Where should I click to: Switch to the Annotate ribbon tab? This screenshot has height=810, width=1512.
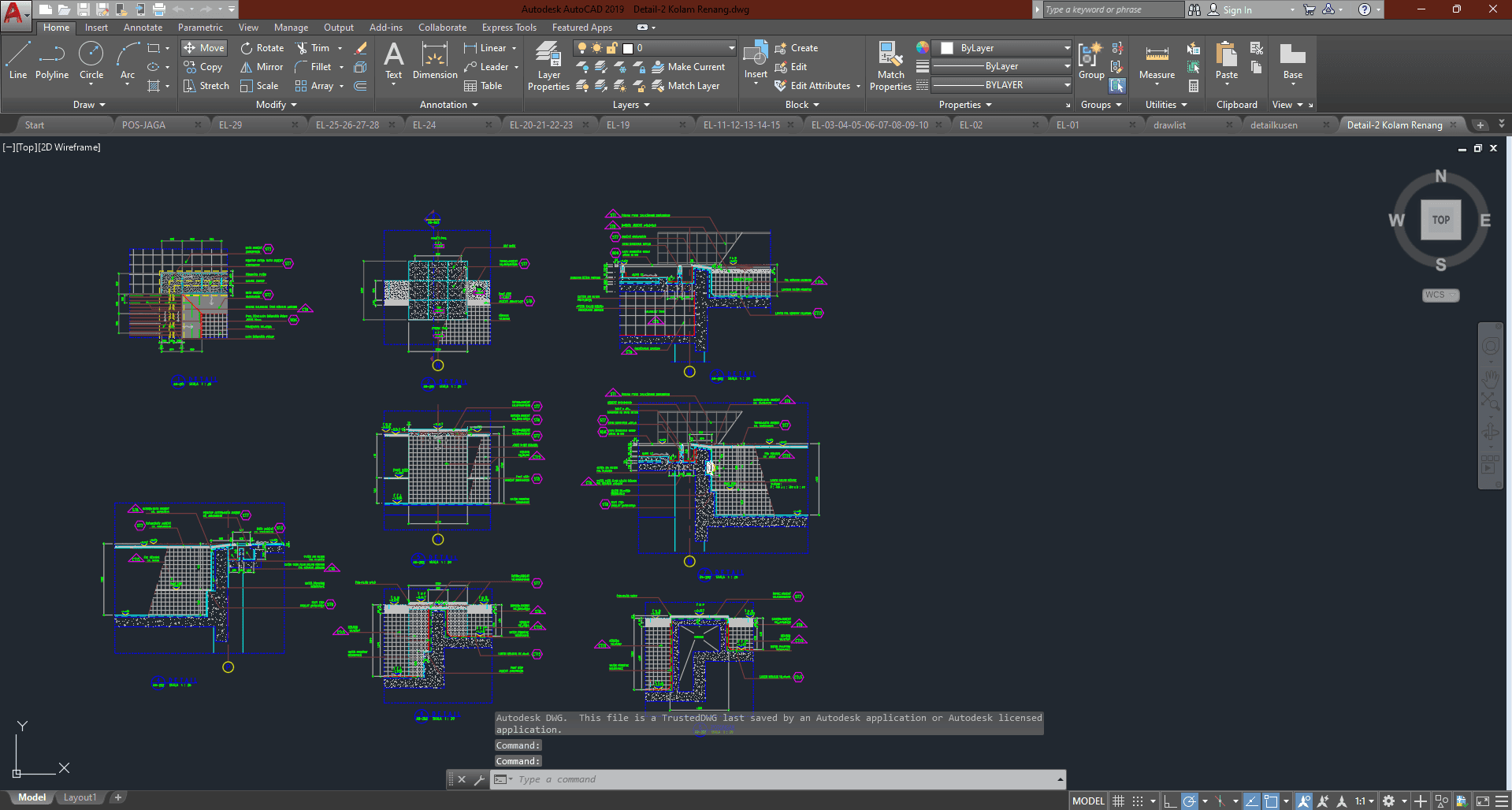(143, 28)
